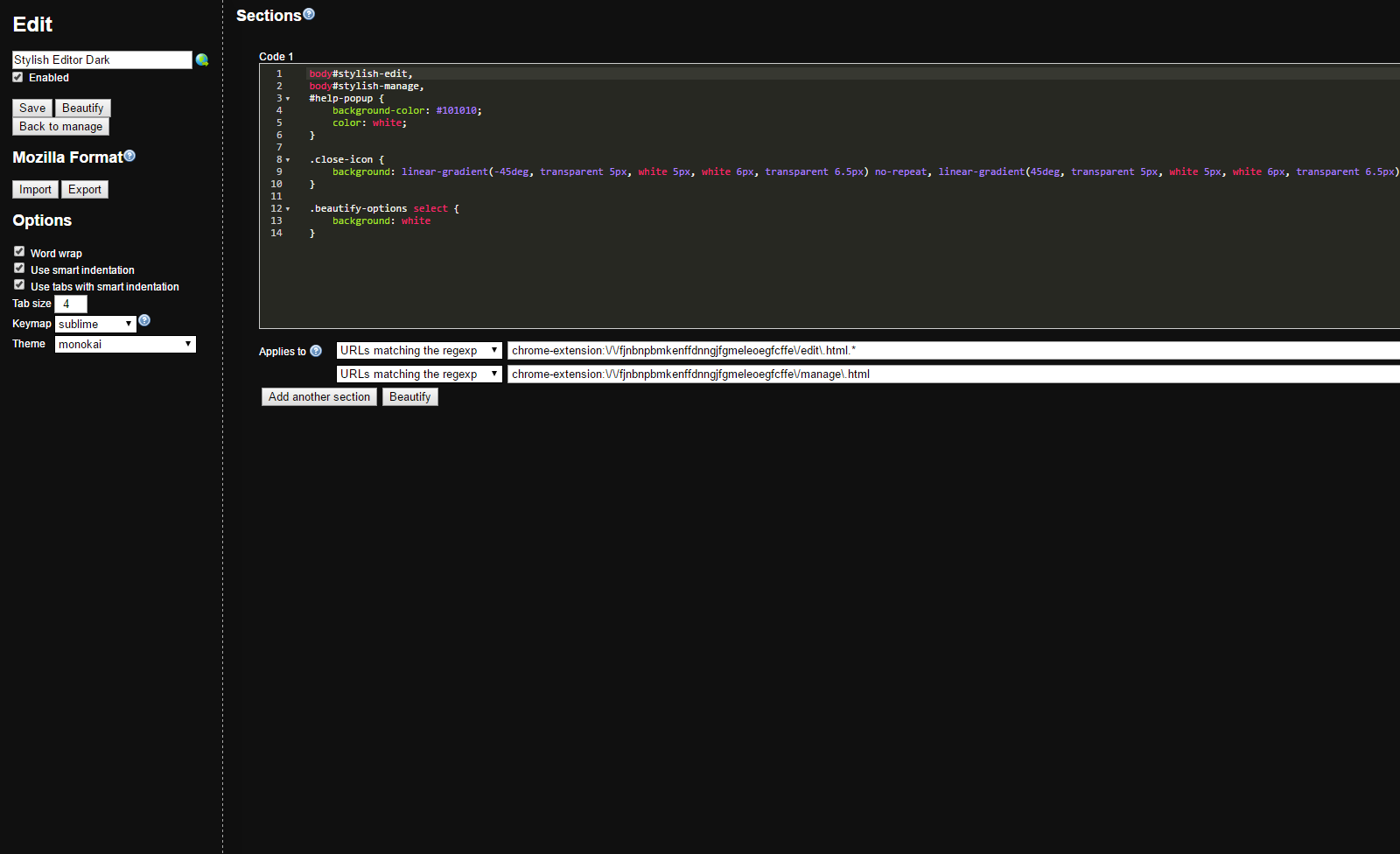Click 'background: white' on line 13
The width and height of the screenshot is (1400, 854).
(x=381, y=220)
